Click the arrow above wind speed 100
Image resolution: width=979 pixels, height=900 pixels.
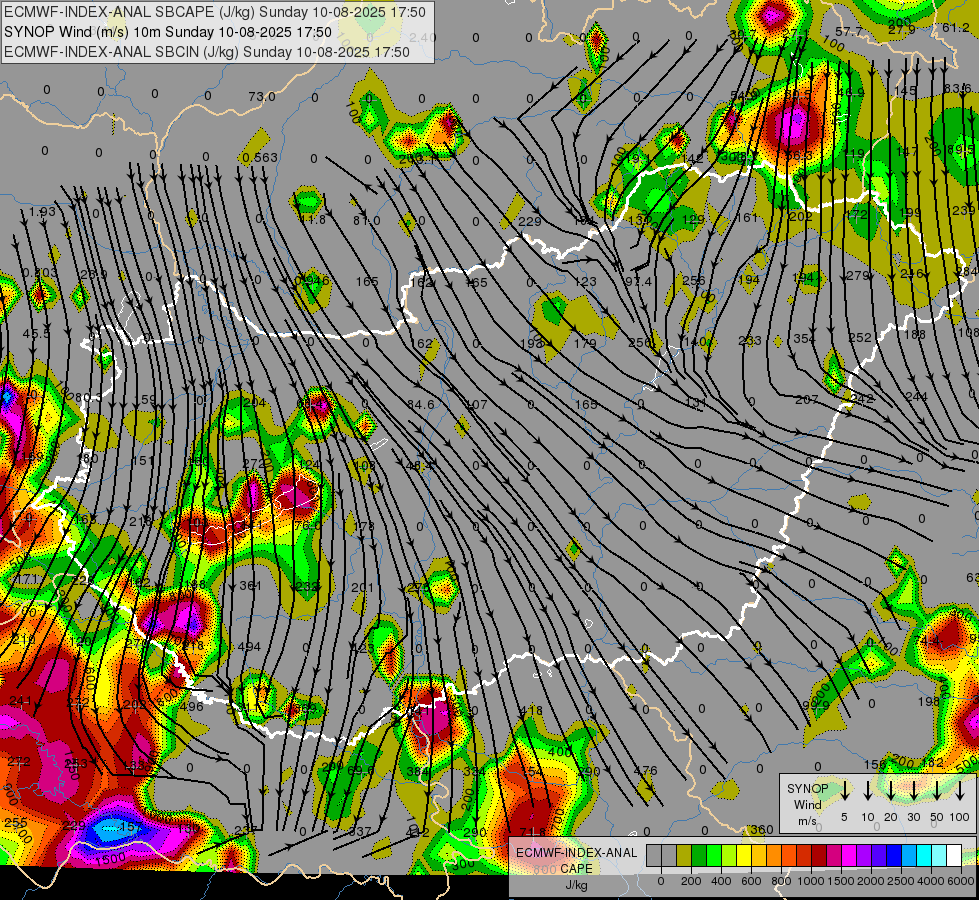960,790
